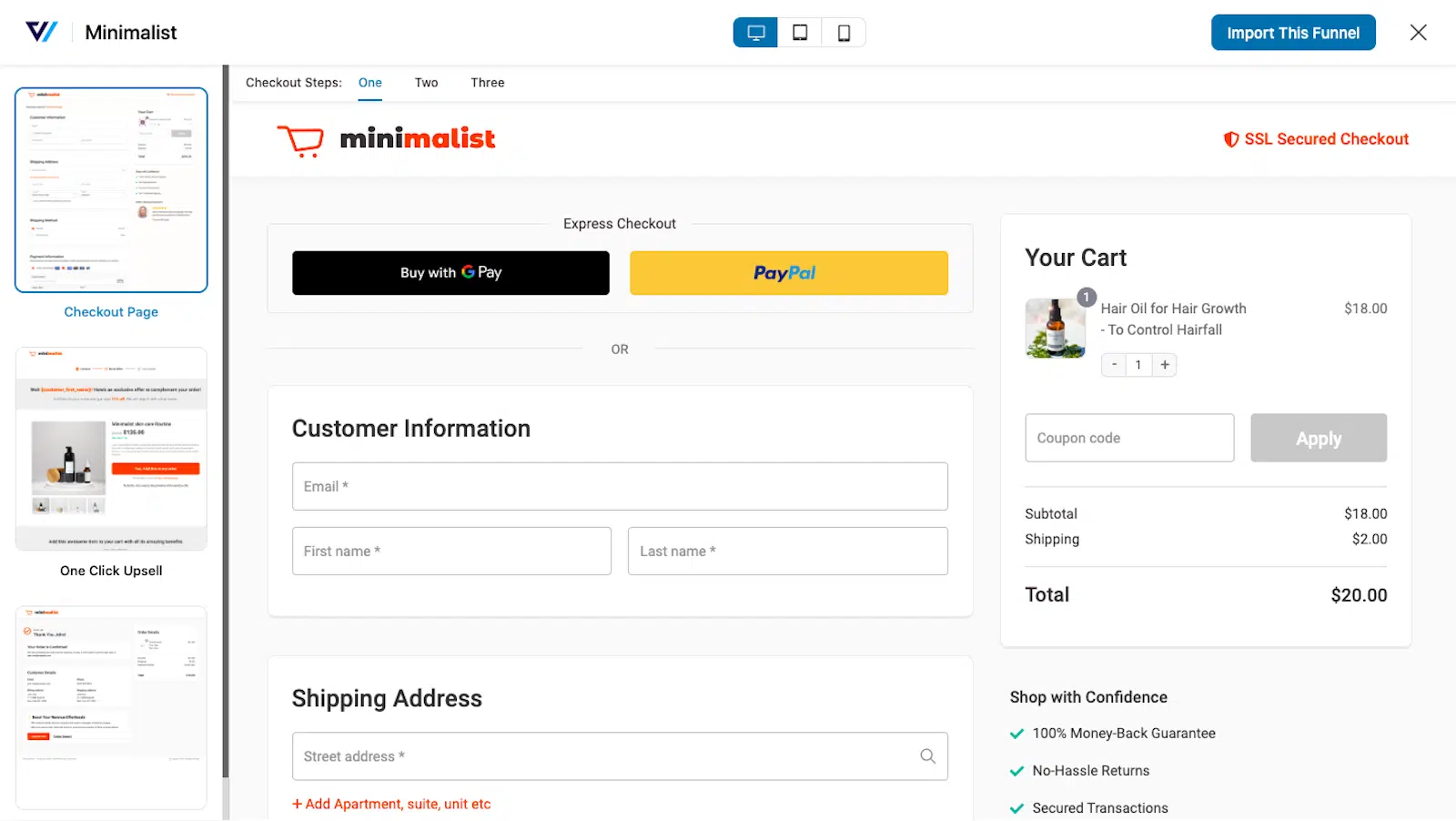Open the thank-you page thumbnail
The width and height of the screenshot is (1456, 821).
pyautogui.click(x=111, y=707)
